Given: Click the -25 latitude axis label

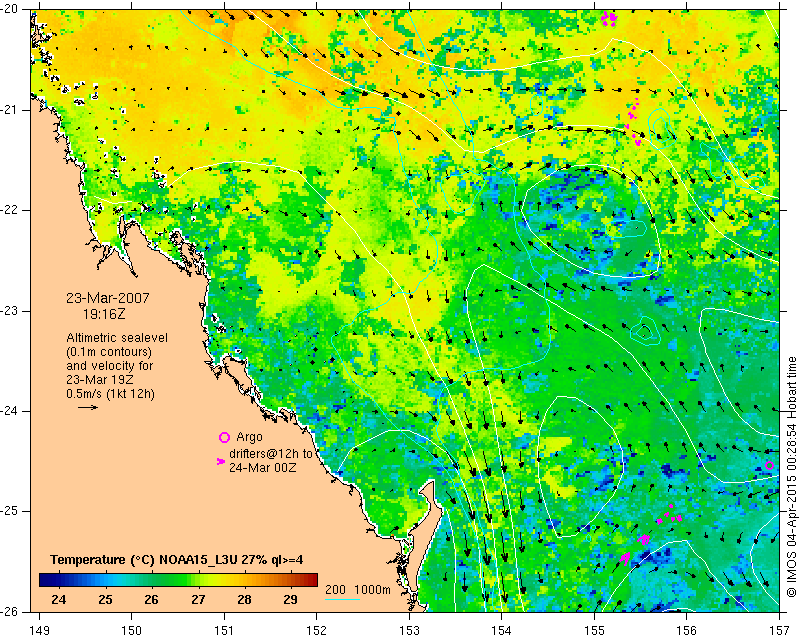Looking at the screenshot, I should coord(10,511).
